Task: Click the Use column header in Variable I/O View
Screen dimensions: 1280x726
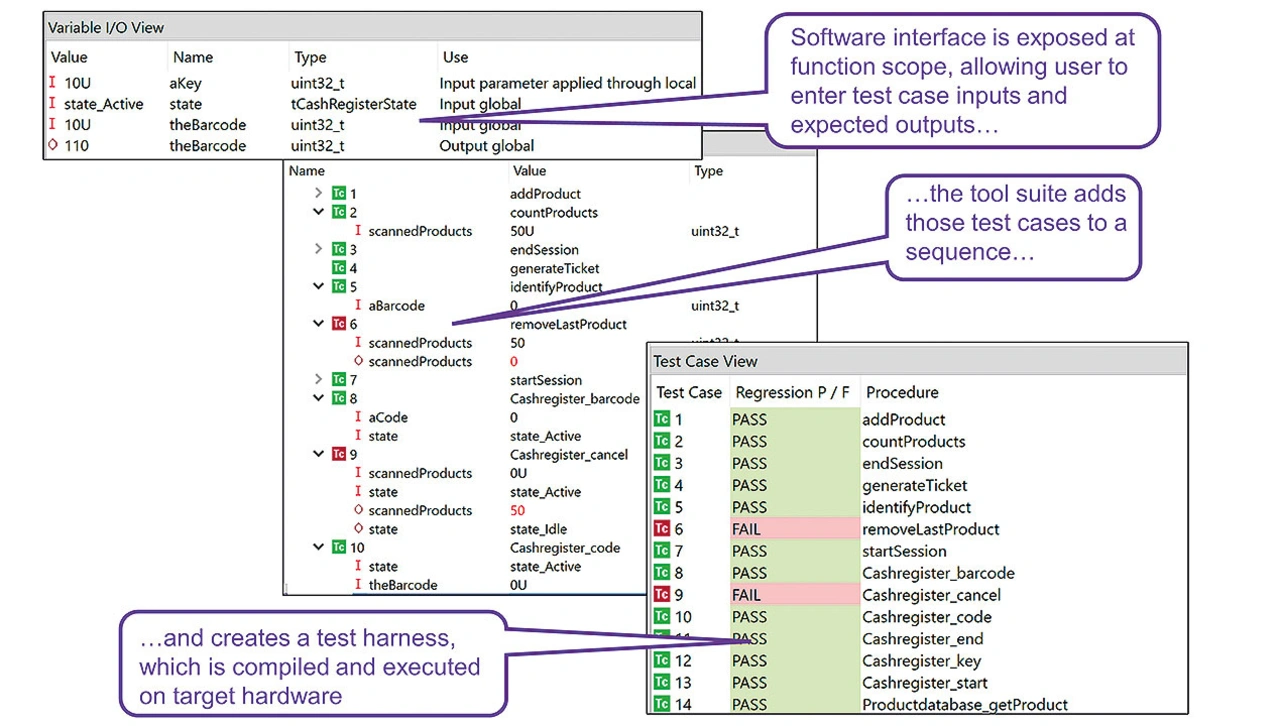Action: pyautogui.click(x=456, y=58)
